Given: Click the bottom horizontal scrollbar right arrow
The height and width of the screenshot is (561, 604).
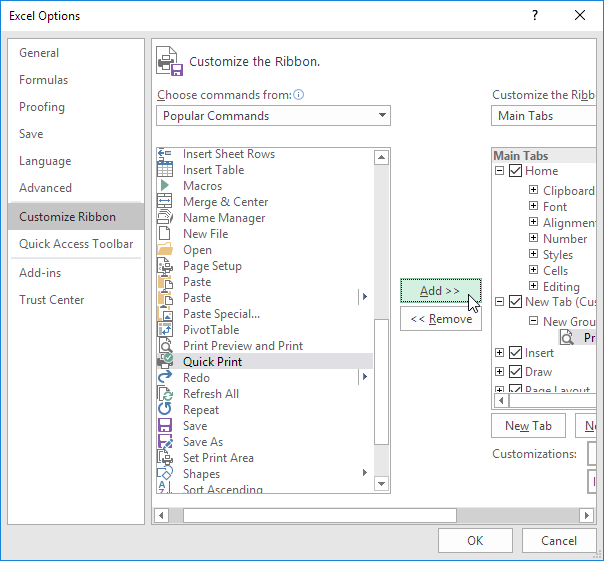Looking at the screenshot, I should [587, 515].
